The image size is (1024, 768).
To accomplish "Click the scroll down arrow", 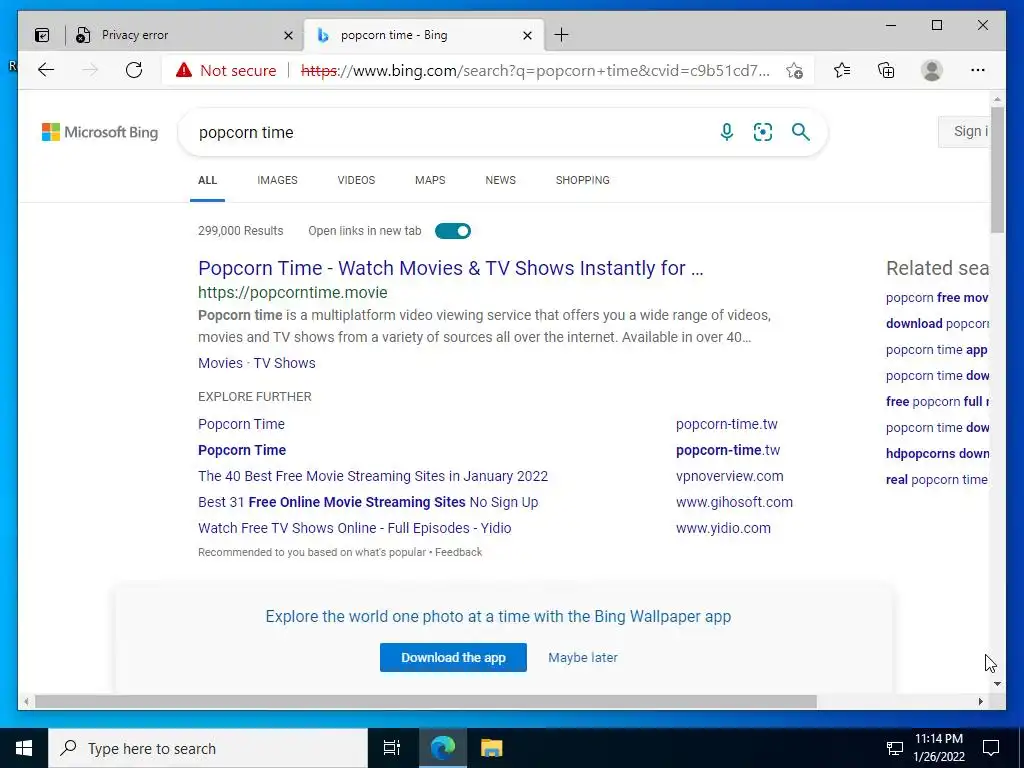I will click(x=997, y=684).
